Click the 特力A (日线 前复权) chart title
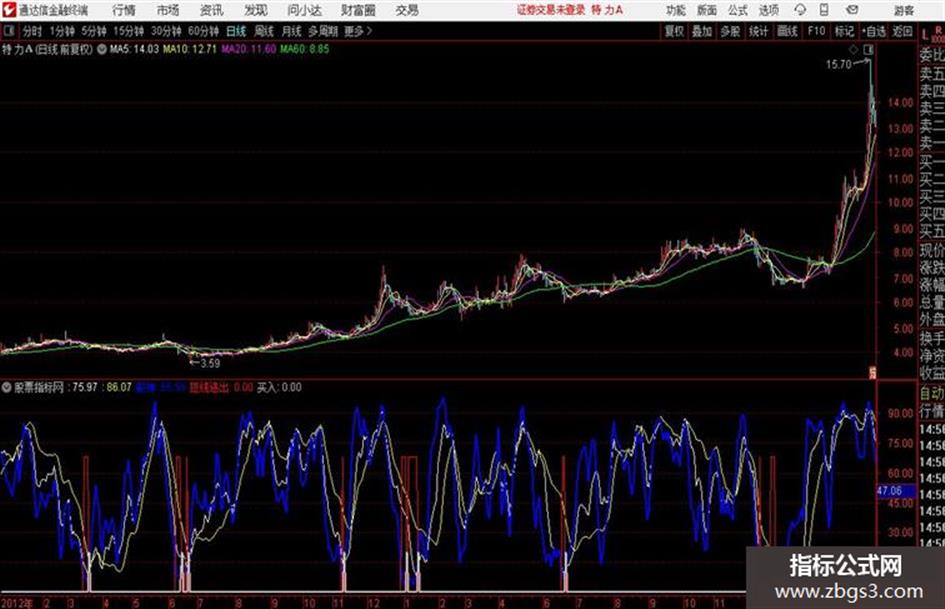This screenshot has width=945, height=609. coord(48,49)
